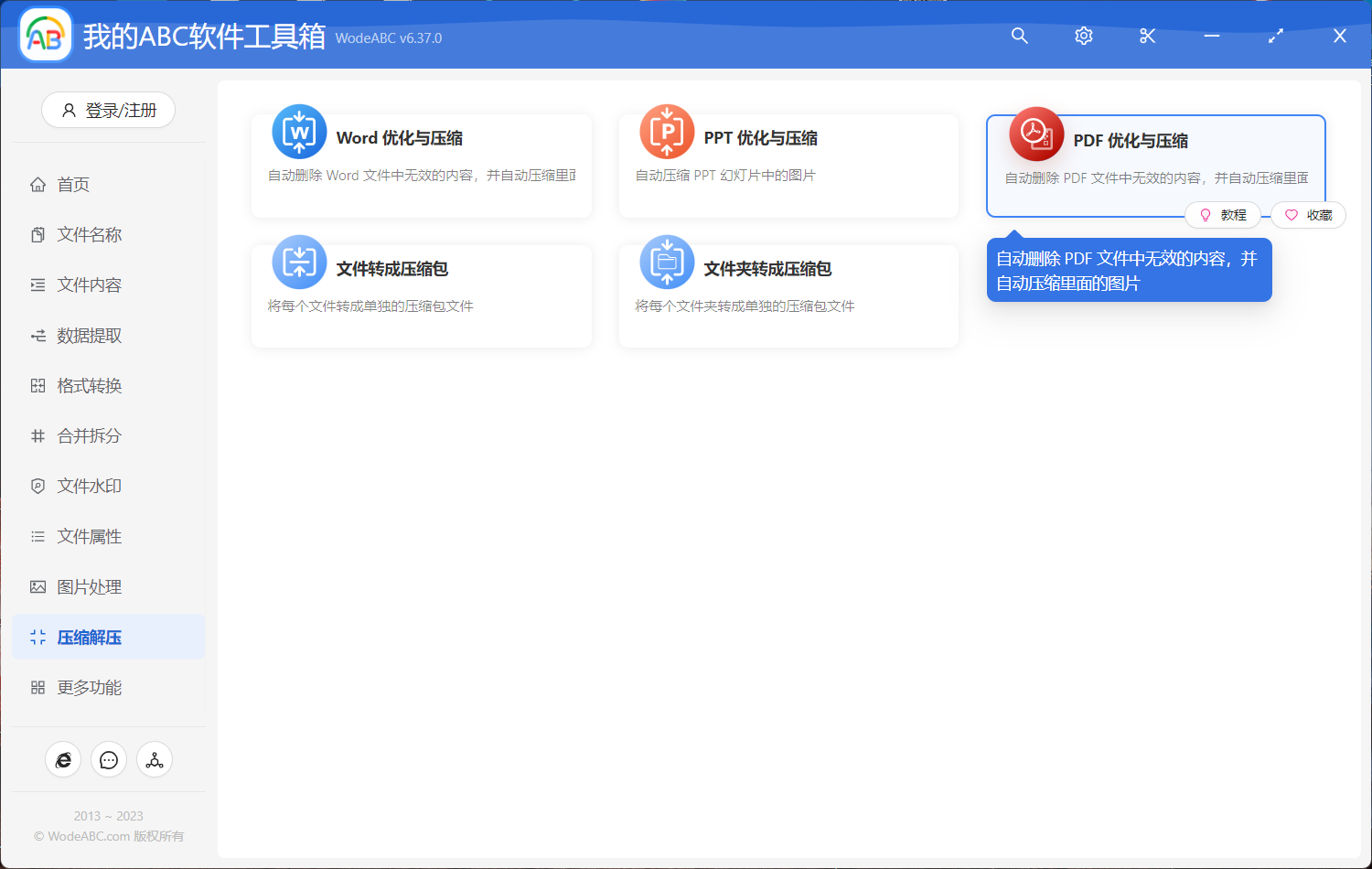This screenshot has height=869, width=1372.
Task: Open settings via the gear icon
Action: coord(1083,36)
